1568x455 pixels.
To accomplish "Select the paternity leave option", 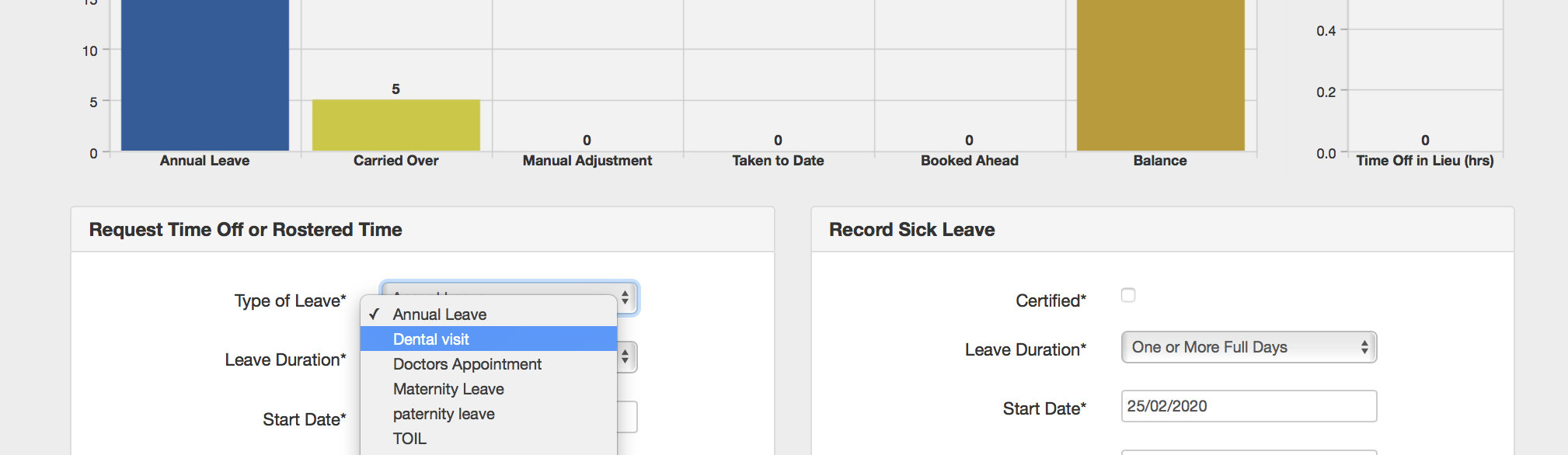I will click(444, 414).
